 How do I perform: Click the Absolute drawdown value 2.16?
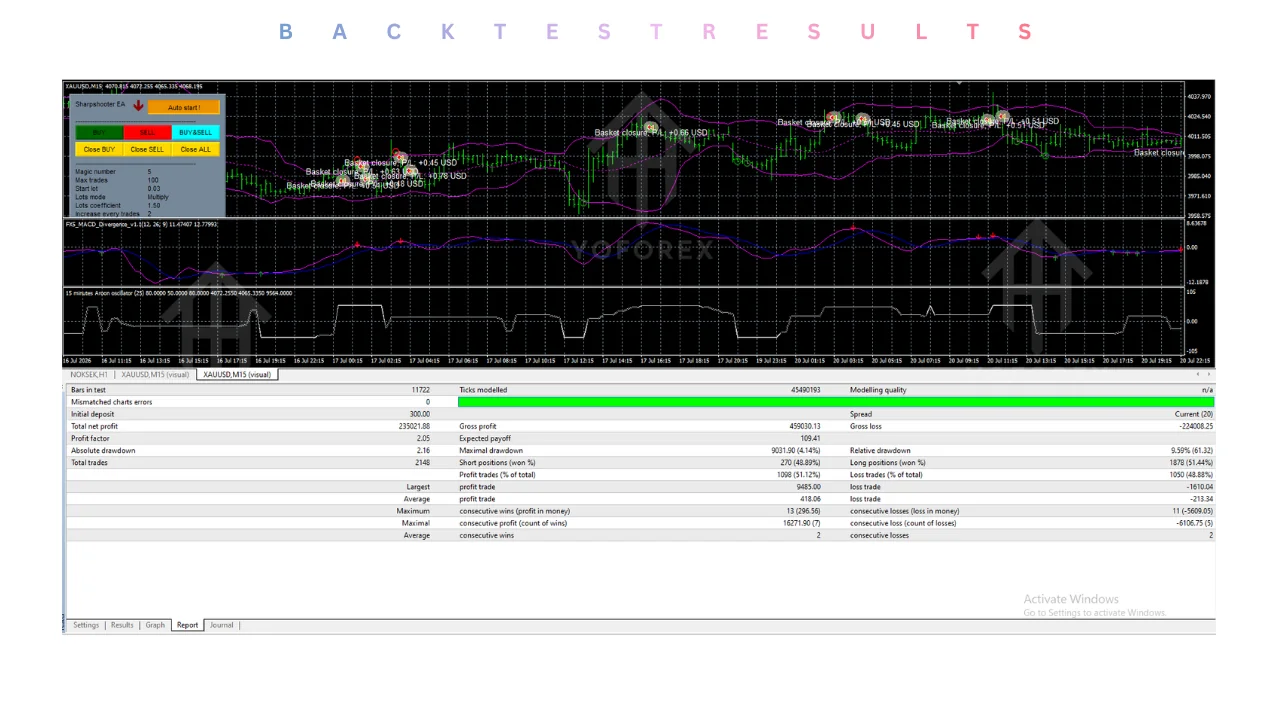pyautogui.click(x=422, y=451)
